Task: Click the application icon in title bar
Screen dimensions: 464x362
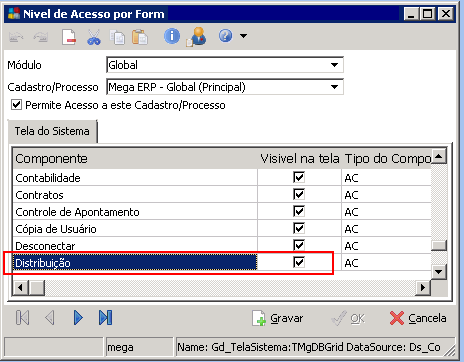Action: point(14,13)
